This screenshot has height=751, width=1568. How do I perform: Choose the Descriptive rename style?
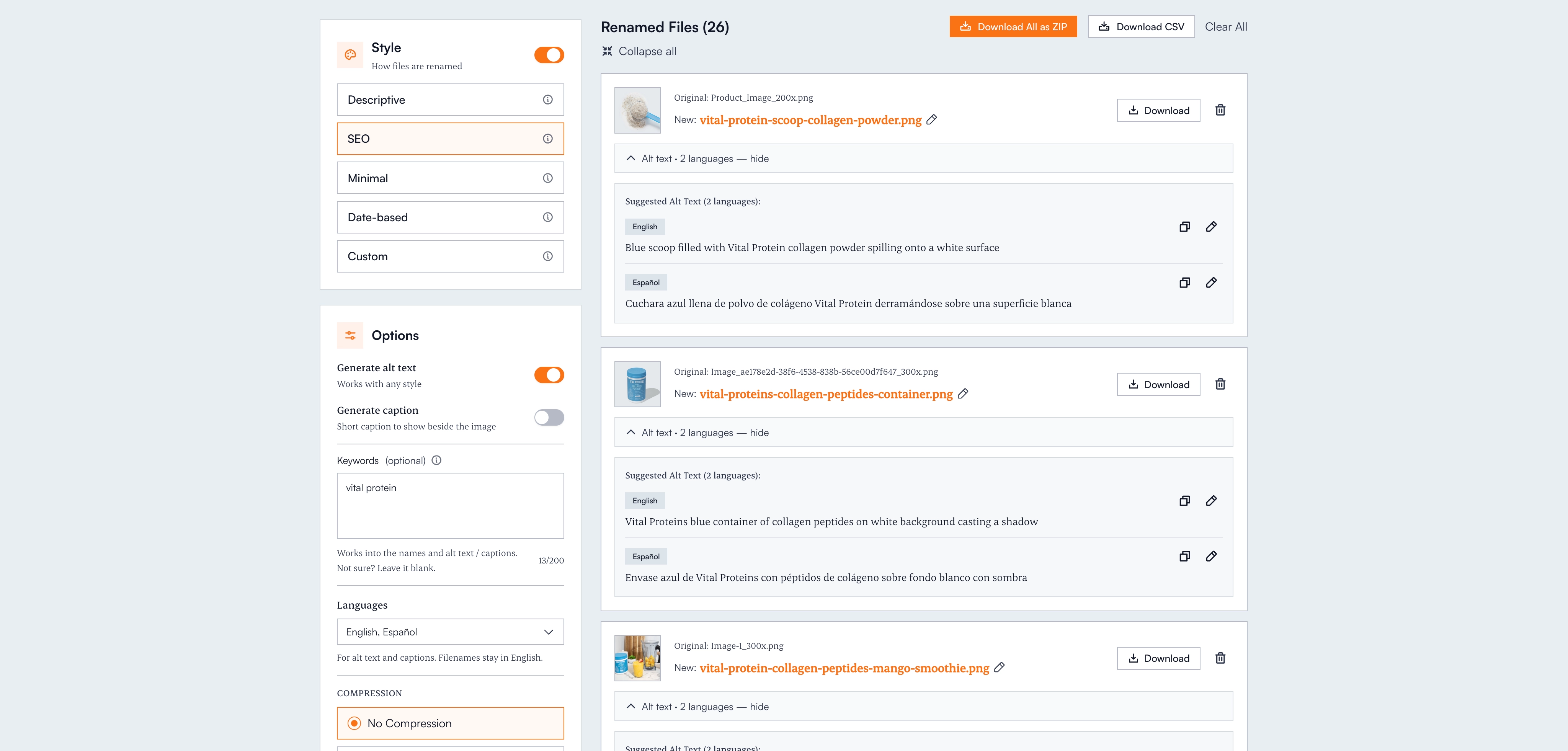(451, 100)
